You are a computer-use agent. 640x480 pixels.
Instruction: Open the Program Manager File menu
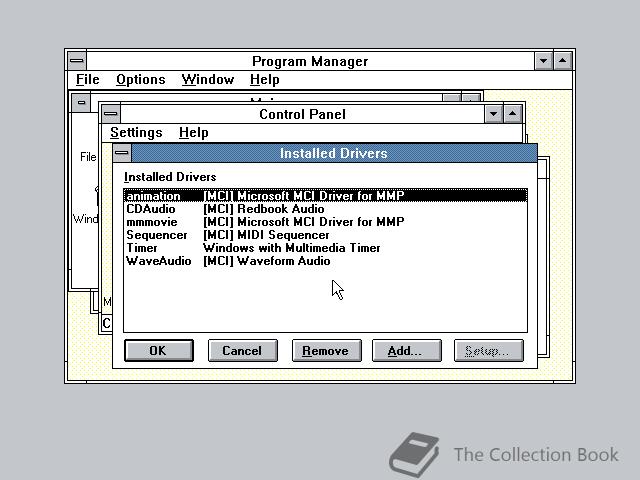87,79
